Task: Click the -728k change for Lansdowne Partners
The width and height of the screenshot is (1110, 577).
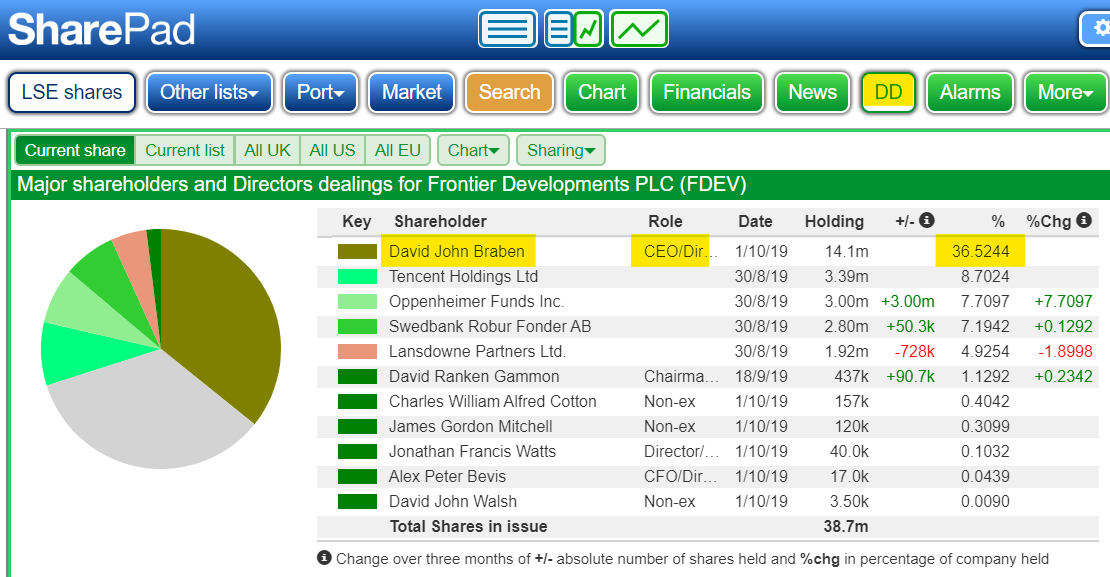Action: point(914,351)
